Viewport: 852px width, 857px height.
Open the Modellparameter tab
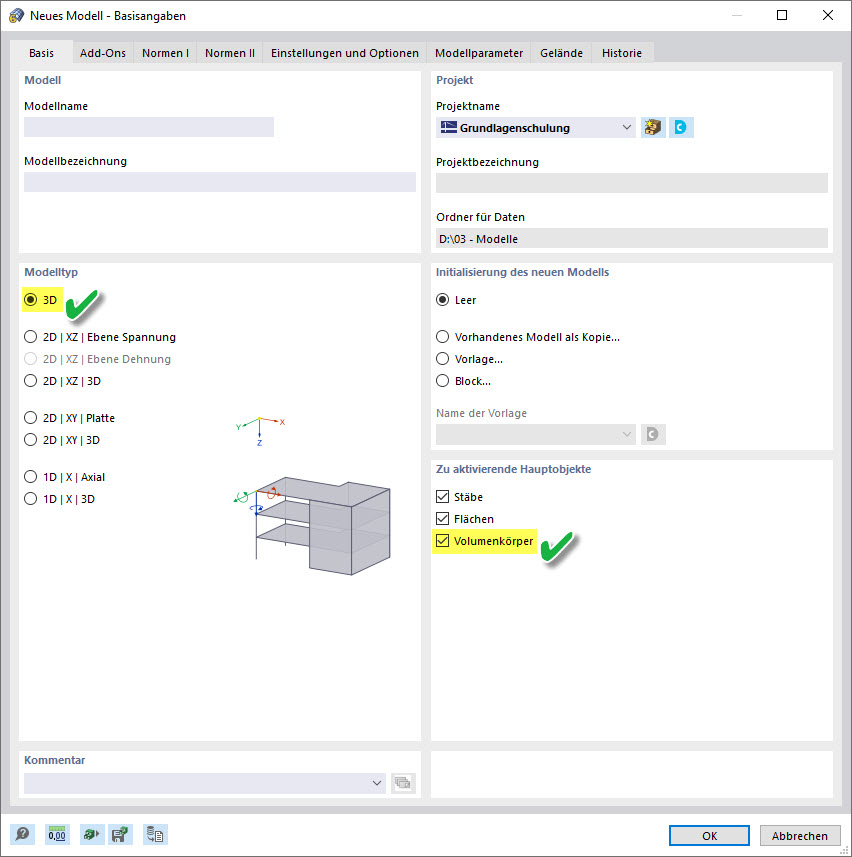click(x=479, y=53)
